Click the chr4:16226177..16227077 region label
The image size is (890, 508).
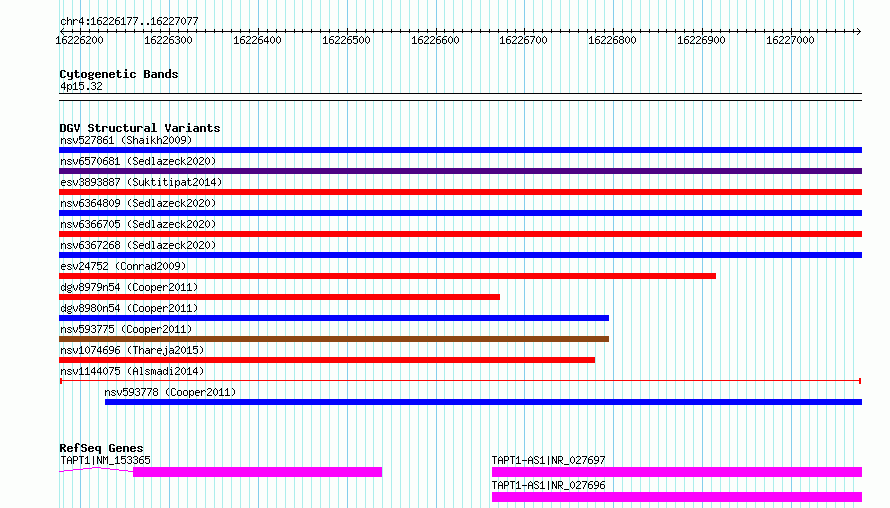pyautogui.click(x=129, y=22)
